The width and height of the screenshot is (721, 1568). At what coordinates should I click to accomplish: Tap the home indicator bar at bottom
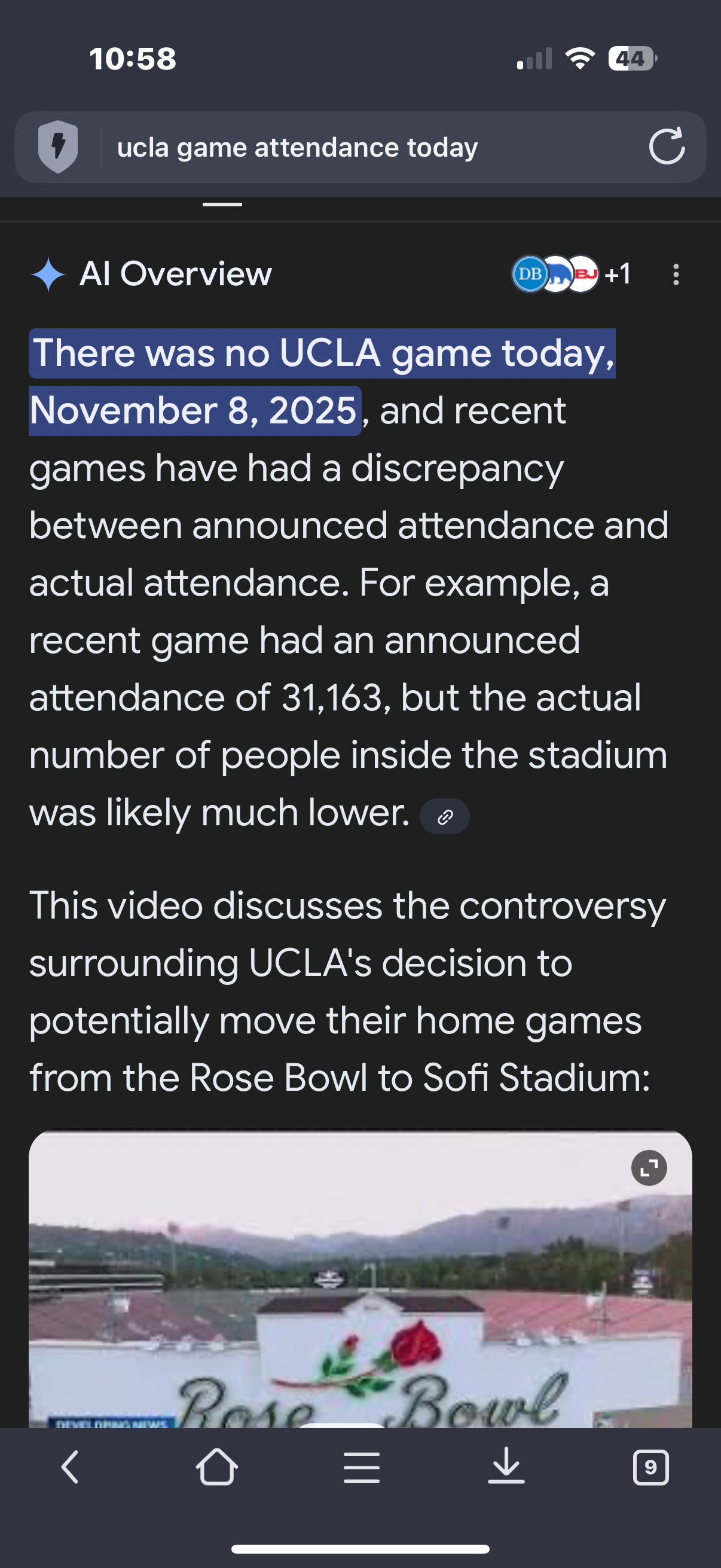pos(360,1548)
